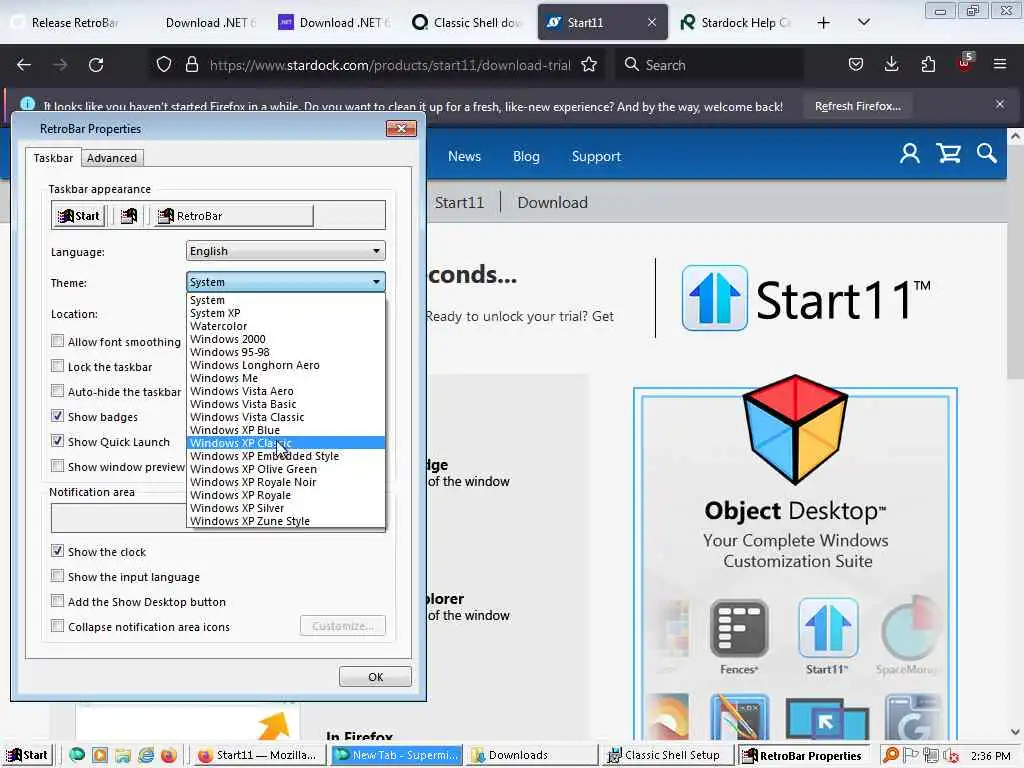1024x768 pixels.
Task: Pick the Watercolor theme option
Action: [286, 326]
